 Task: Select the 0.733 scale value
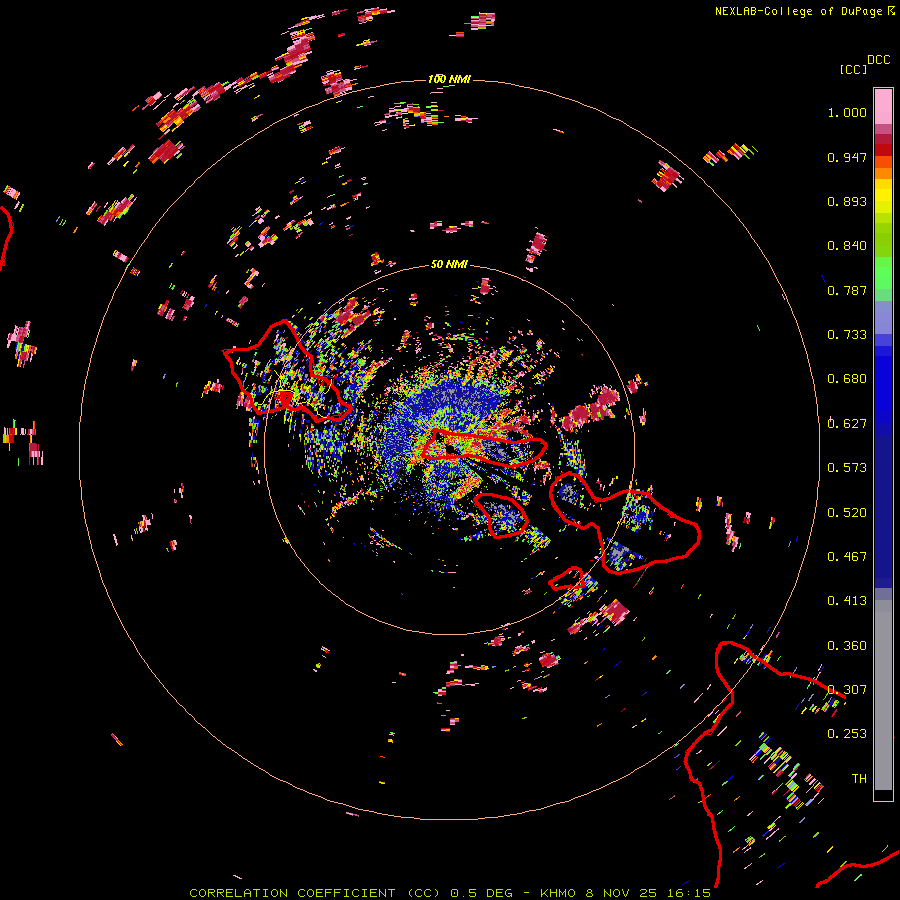(847, 335)
